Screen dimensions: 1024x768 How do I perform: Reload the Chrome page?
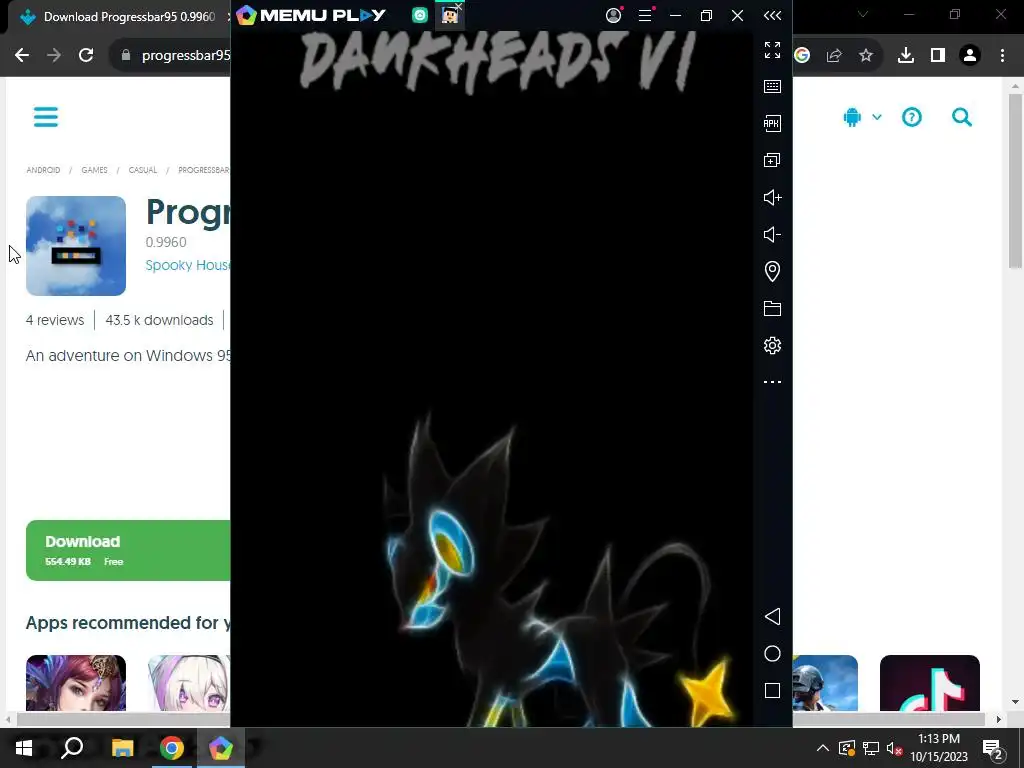86,55
